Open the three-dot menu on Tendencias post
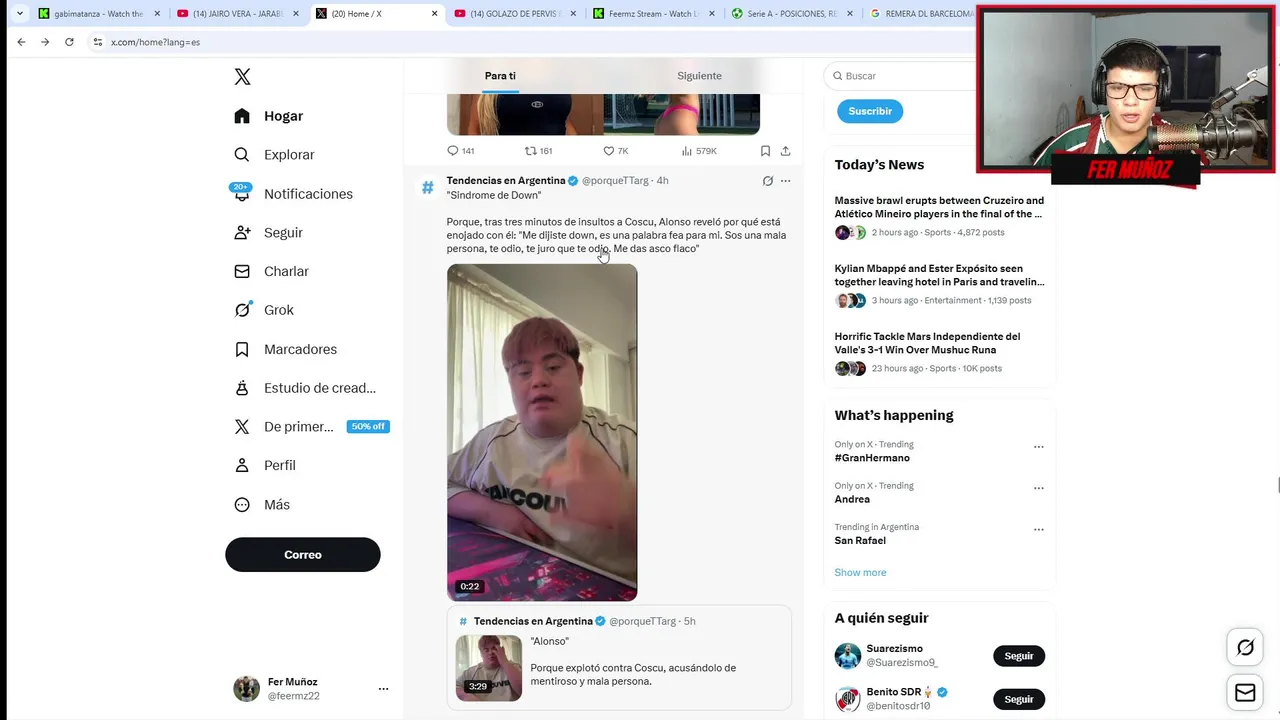This screenshot has height=720, width=1280. (785, 181)
